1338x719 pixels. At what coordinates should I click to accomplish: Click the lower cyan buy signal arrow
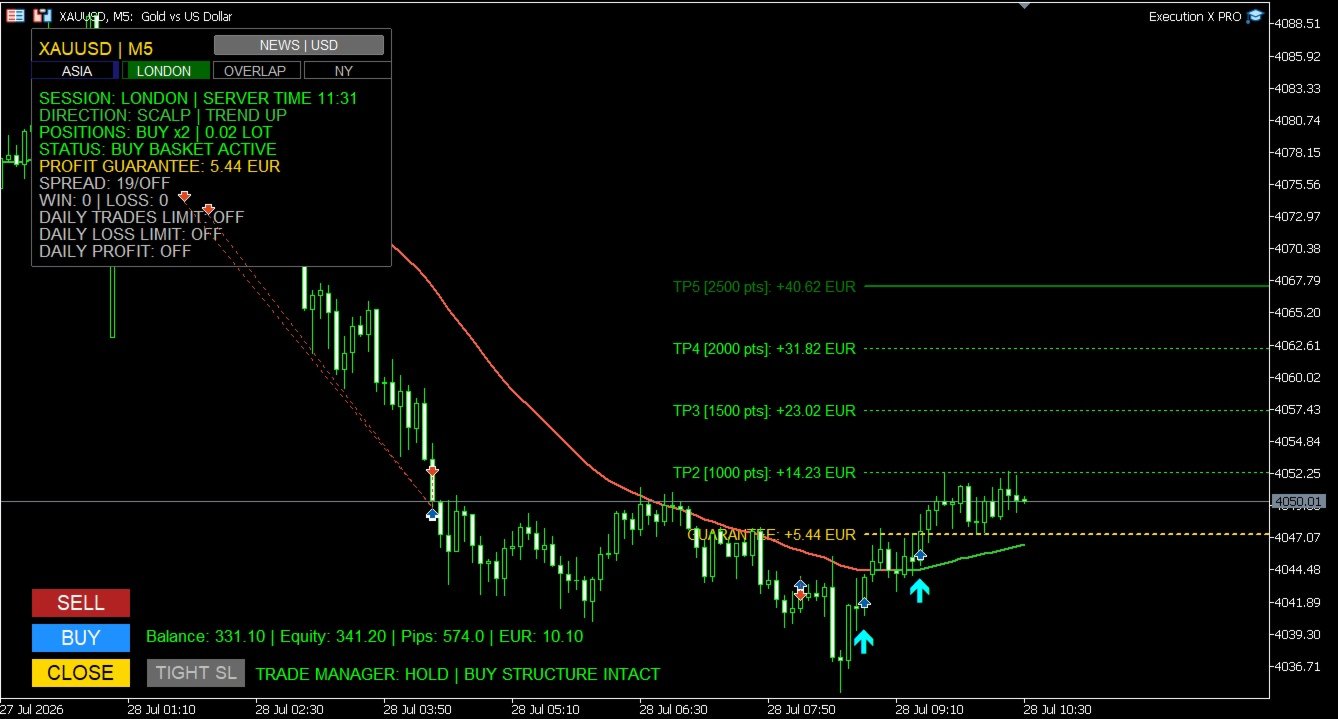(863, 641)
